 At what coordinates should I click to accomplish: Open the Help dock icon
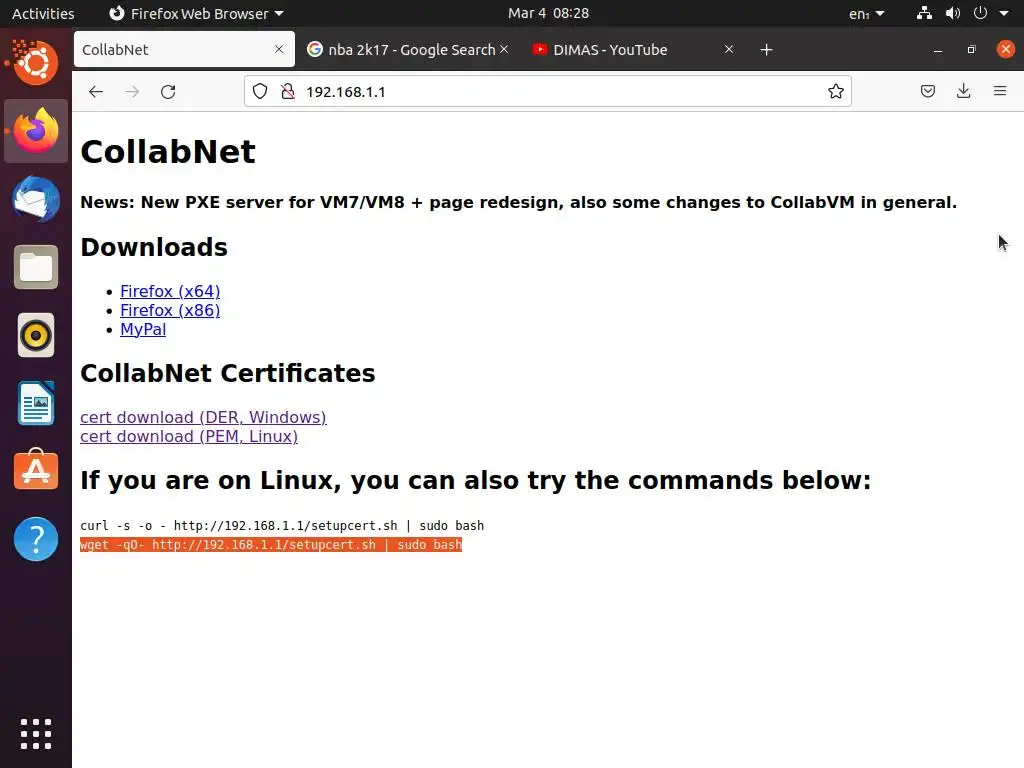pos(36,539)
